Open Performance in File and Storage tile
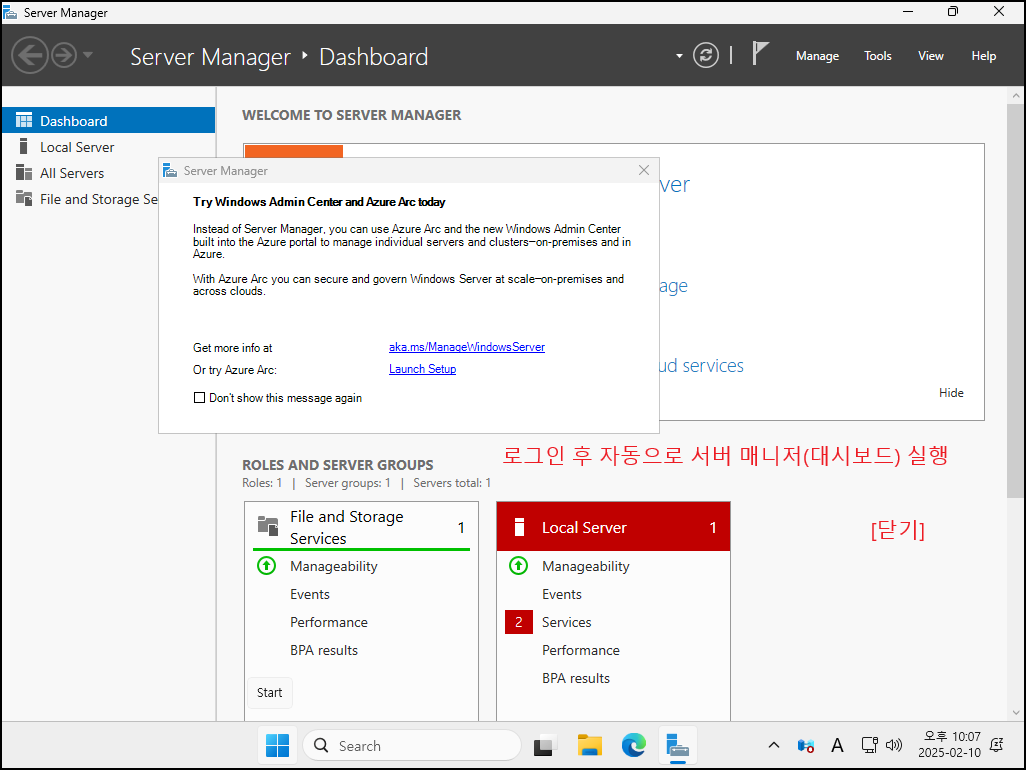Image resolution: width=1026 pixels, height=770 pixels. click(328, 622)
